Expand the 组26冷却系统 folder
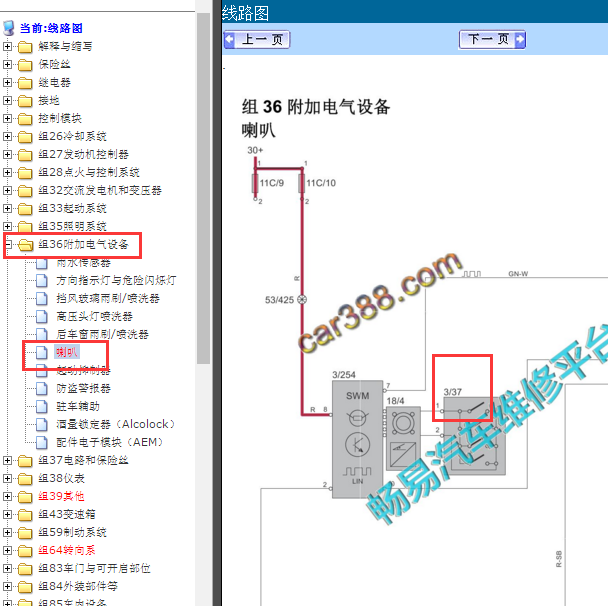Image resolution: width=608 pixels, height=606 pixels. point(7,136)
